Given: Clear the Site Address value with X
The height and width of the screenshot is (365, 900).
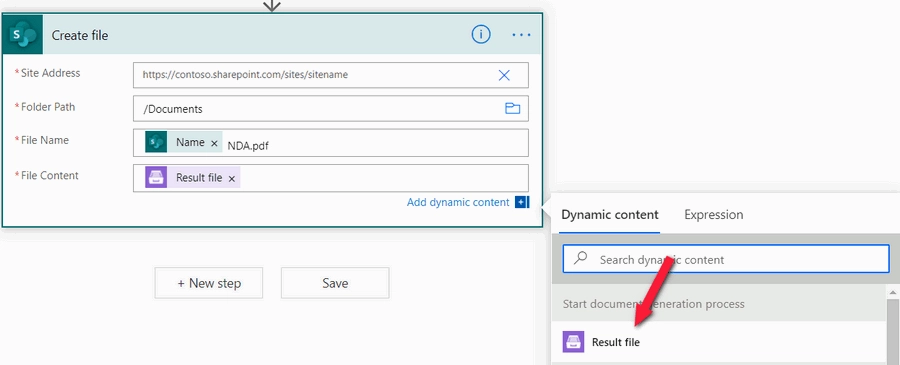Looking at the screenshot, I should [x=504, y=75].
